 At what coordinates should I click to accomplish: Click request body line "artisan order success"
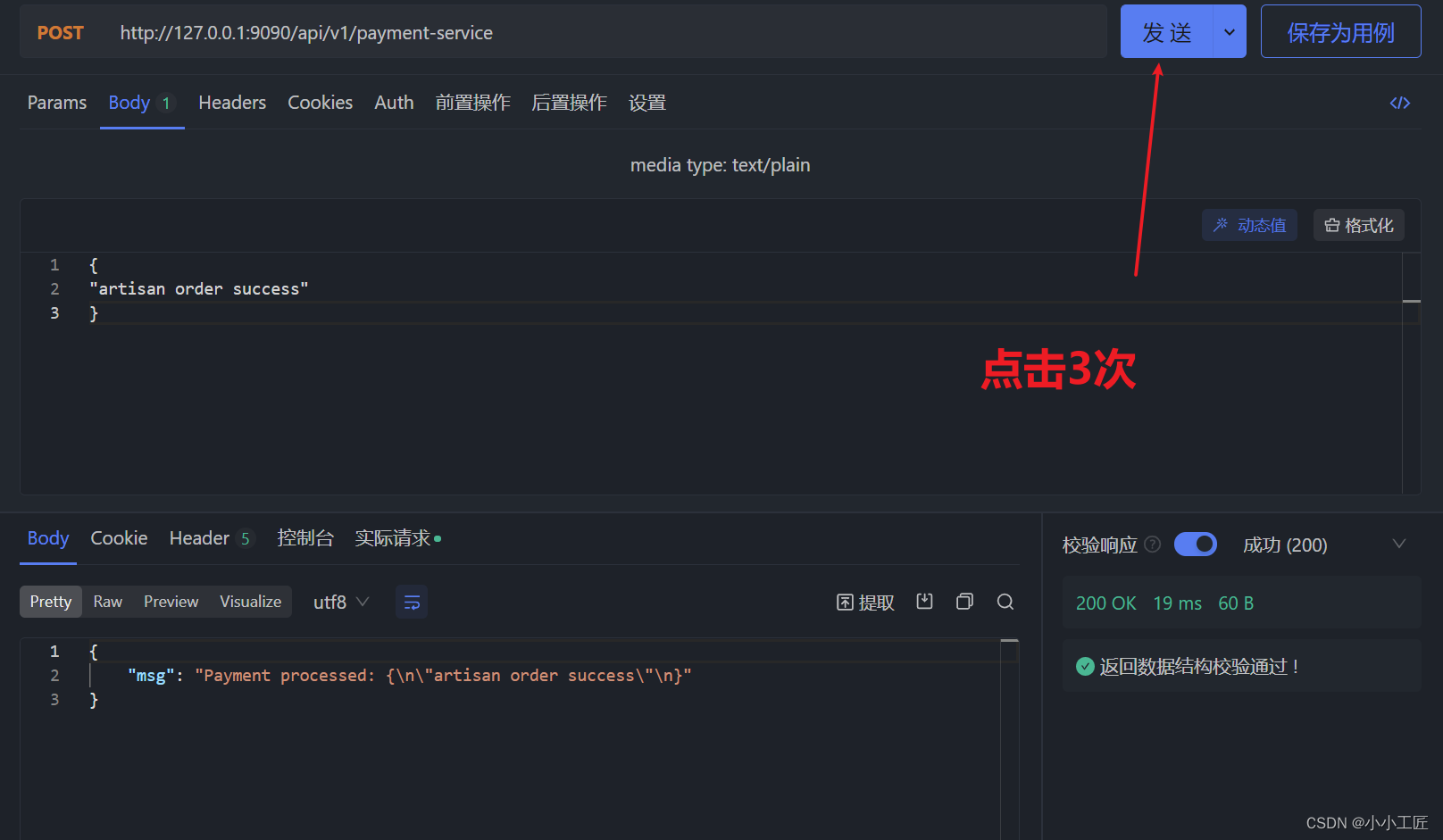click(198, 288)
